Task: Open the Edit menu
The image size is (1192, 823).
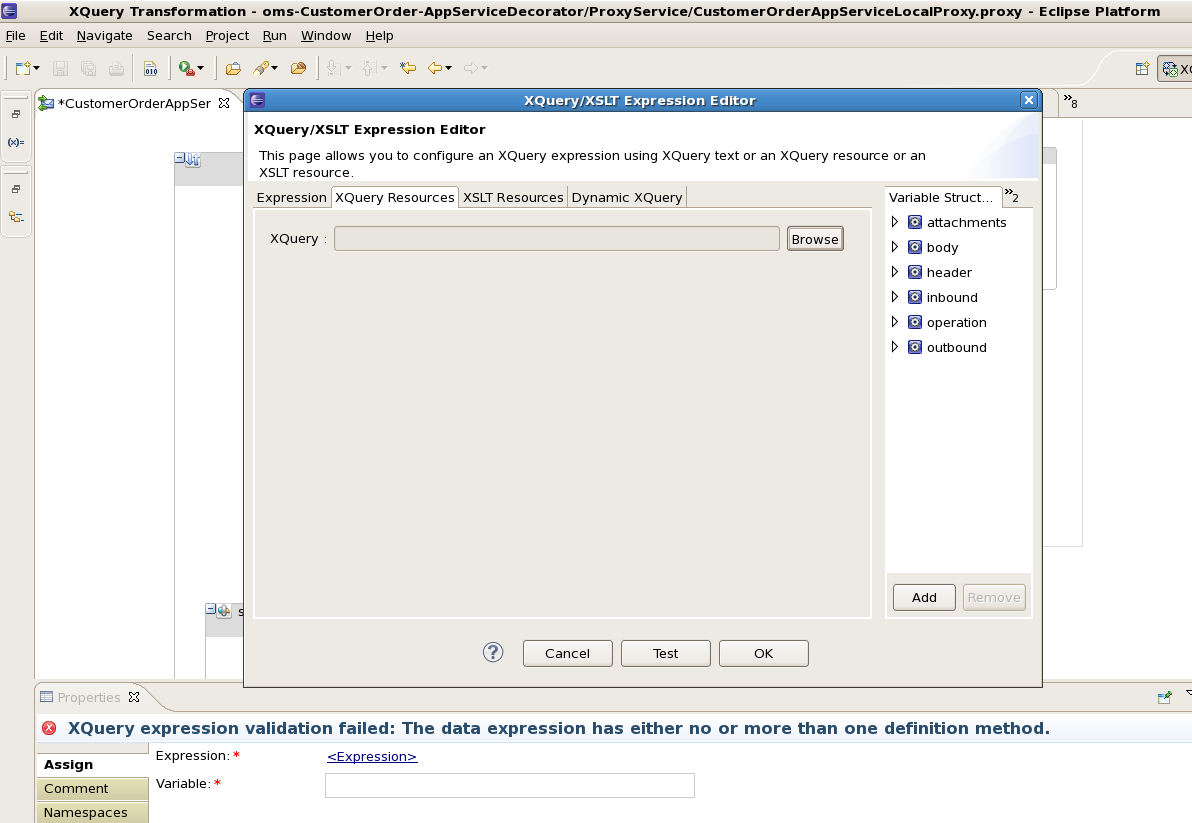Action: 51,36
